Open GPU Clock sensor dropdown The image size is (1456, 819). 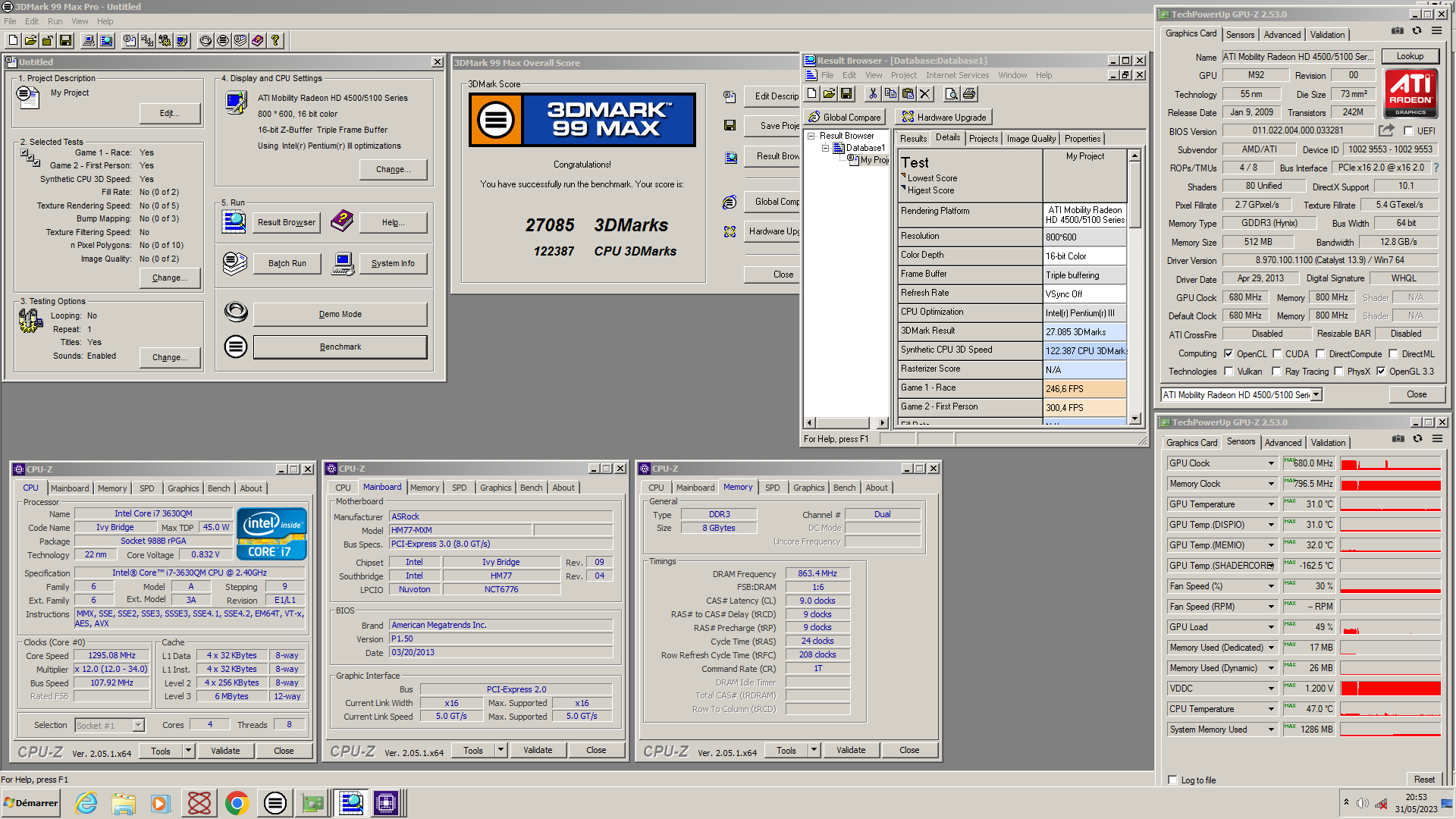coord(1271,463)
